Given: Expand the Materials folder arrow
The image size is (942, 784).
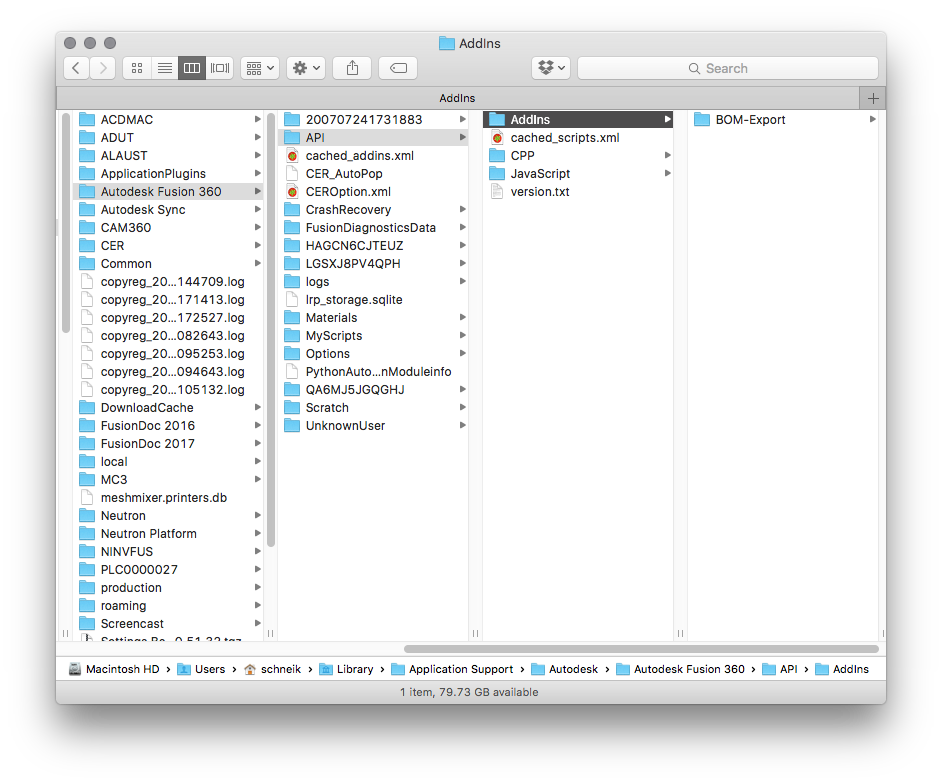Looking at the screenshot, I should coord(463,318).
